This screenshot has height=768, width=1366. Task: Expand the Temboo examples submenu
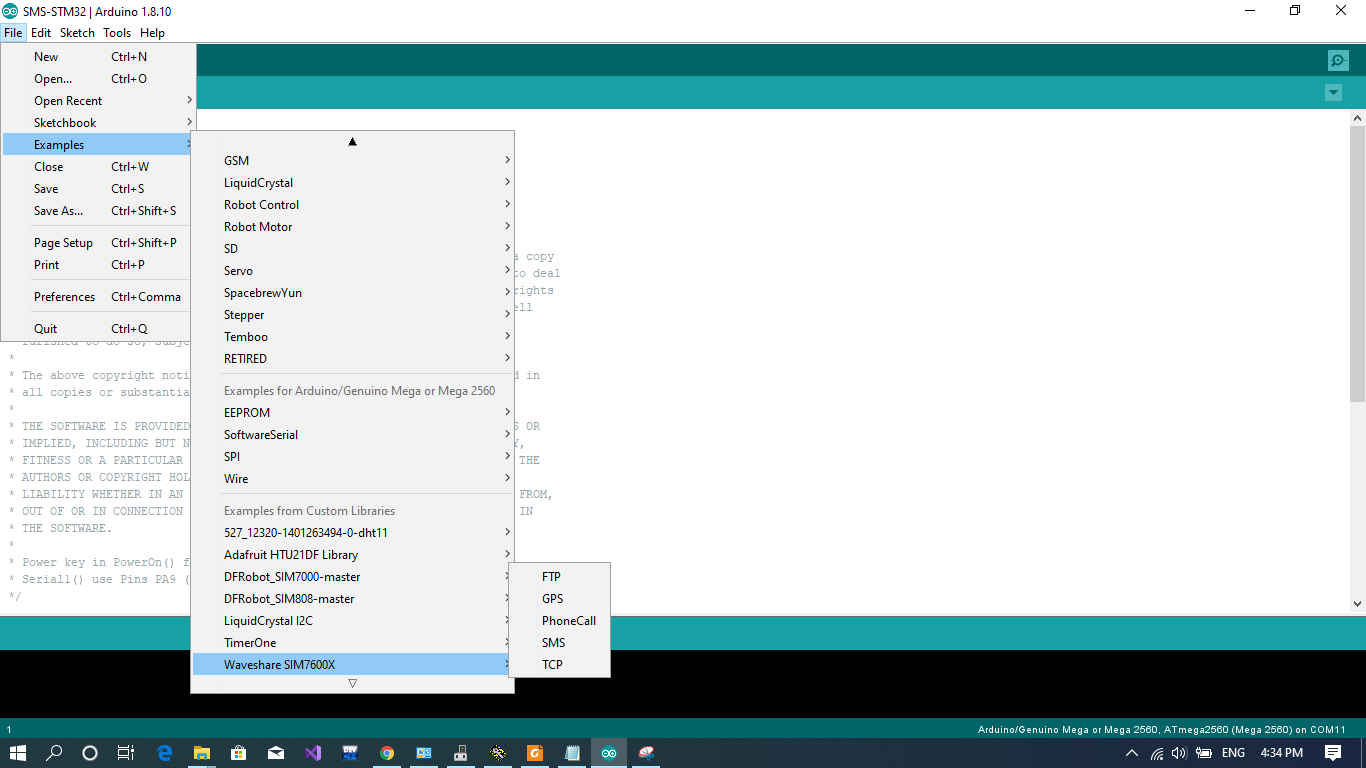pyautogui.click(x=352, y=337)
